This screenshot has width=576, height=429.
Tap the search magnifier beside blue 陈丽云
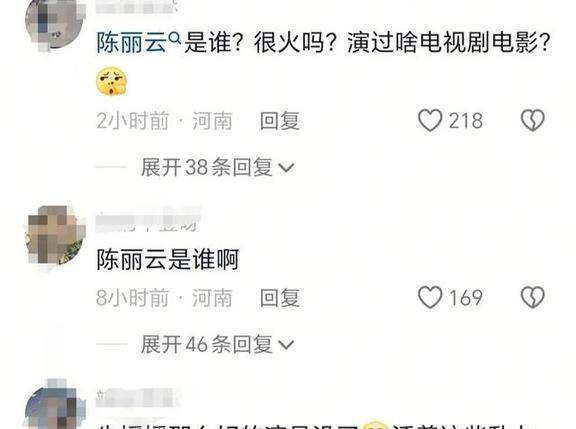click(174, 38)
